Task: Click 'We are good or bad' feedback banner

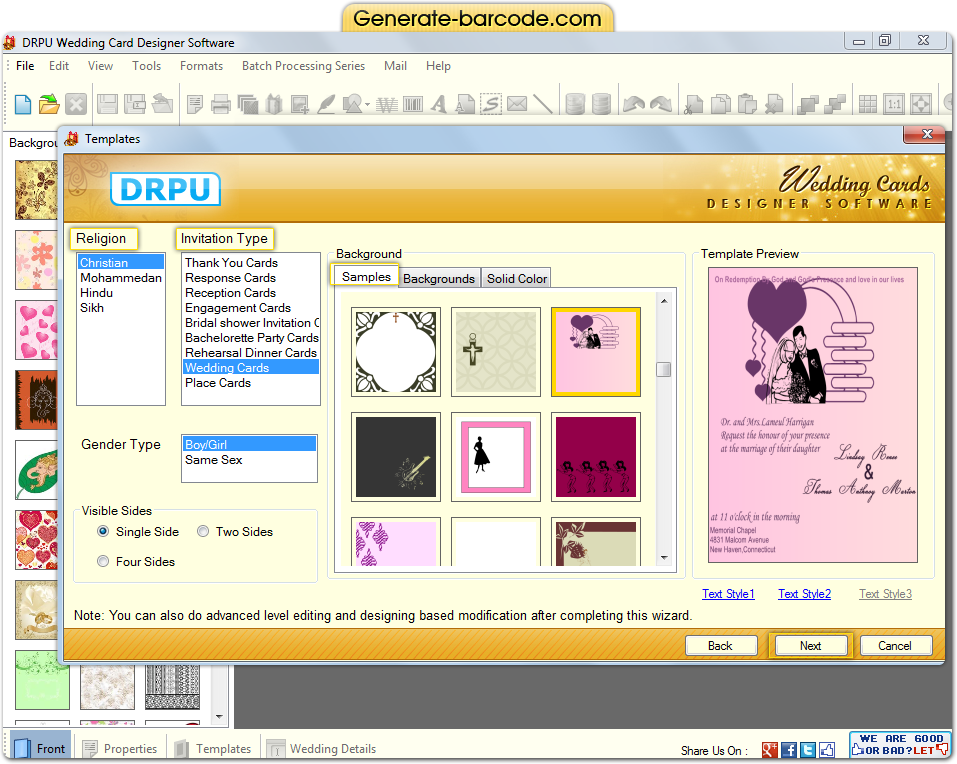Action: click(x=900, y=744)
